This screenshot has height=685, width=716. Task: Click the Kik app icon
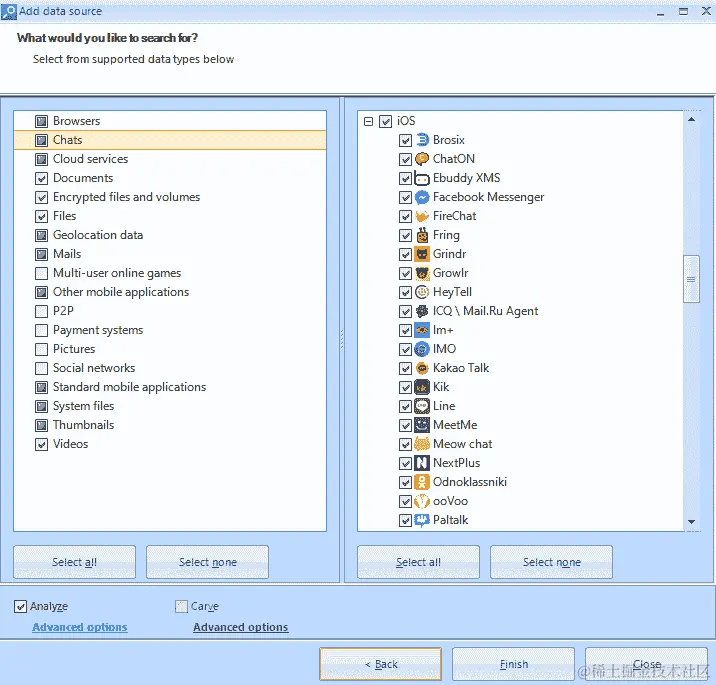click(422, 387)
